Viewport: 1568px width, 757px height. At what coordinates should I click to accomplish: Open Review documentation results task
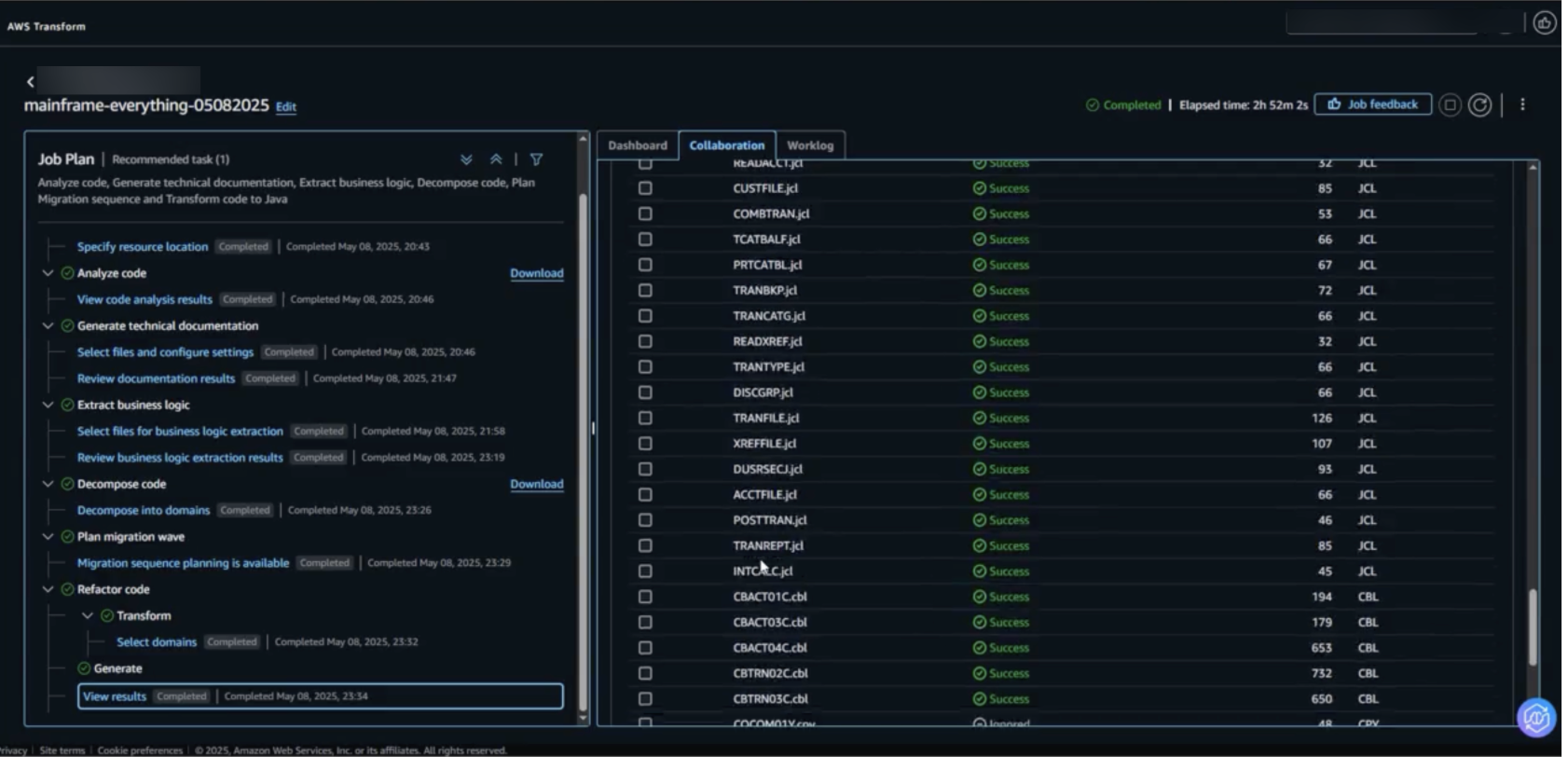pos(156,378)
